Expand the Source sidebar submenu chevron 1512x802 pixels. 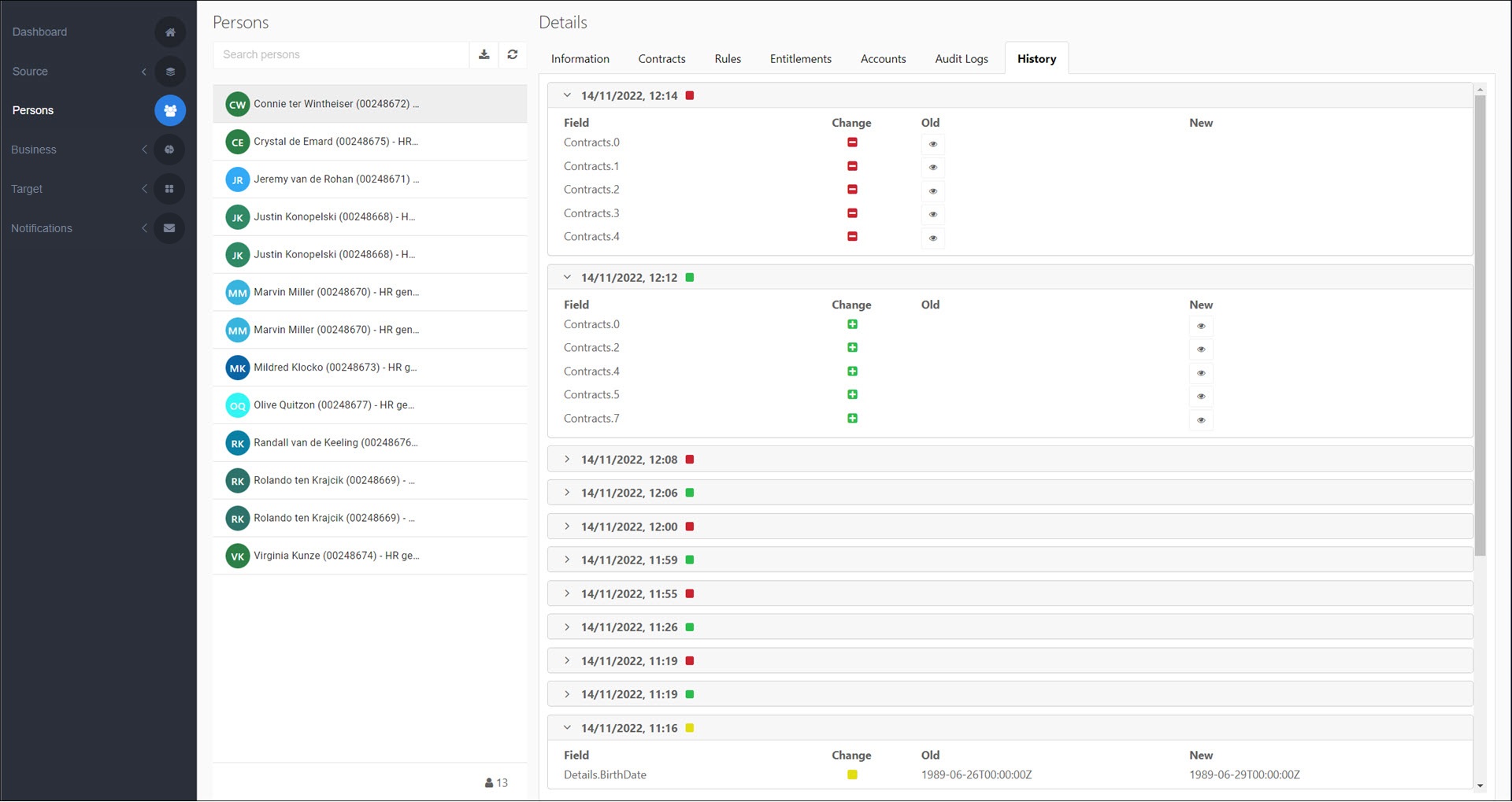[144, 72]
